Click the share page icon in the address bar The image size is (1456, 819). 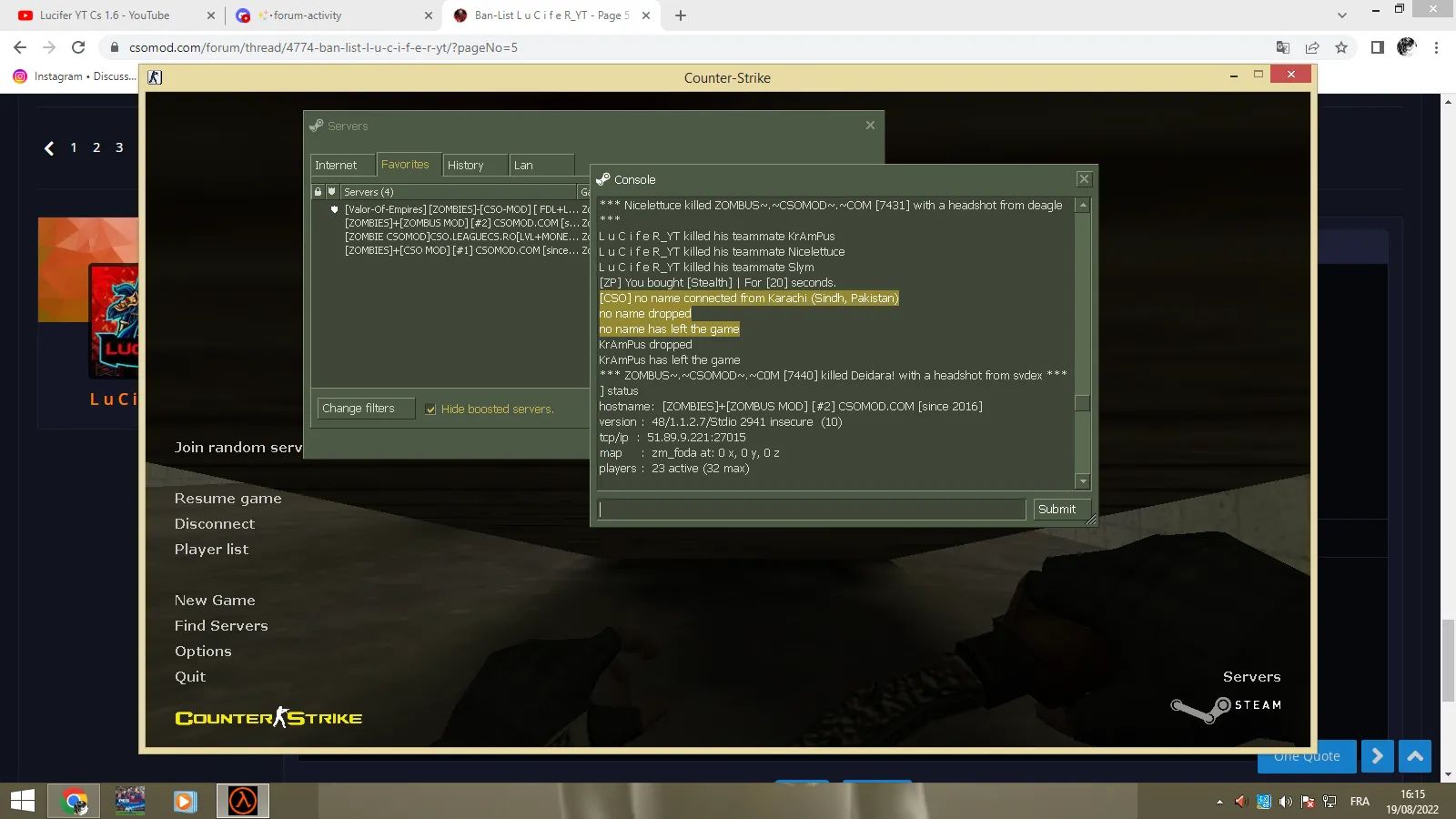click(x=1312, y=47)
